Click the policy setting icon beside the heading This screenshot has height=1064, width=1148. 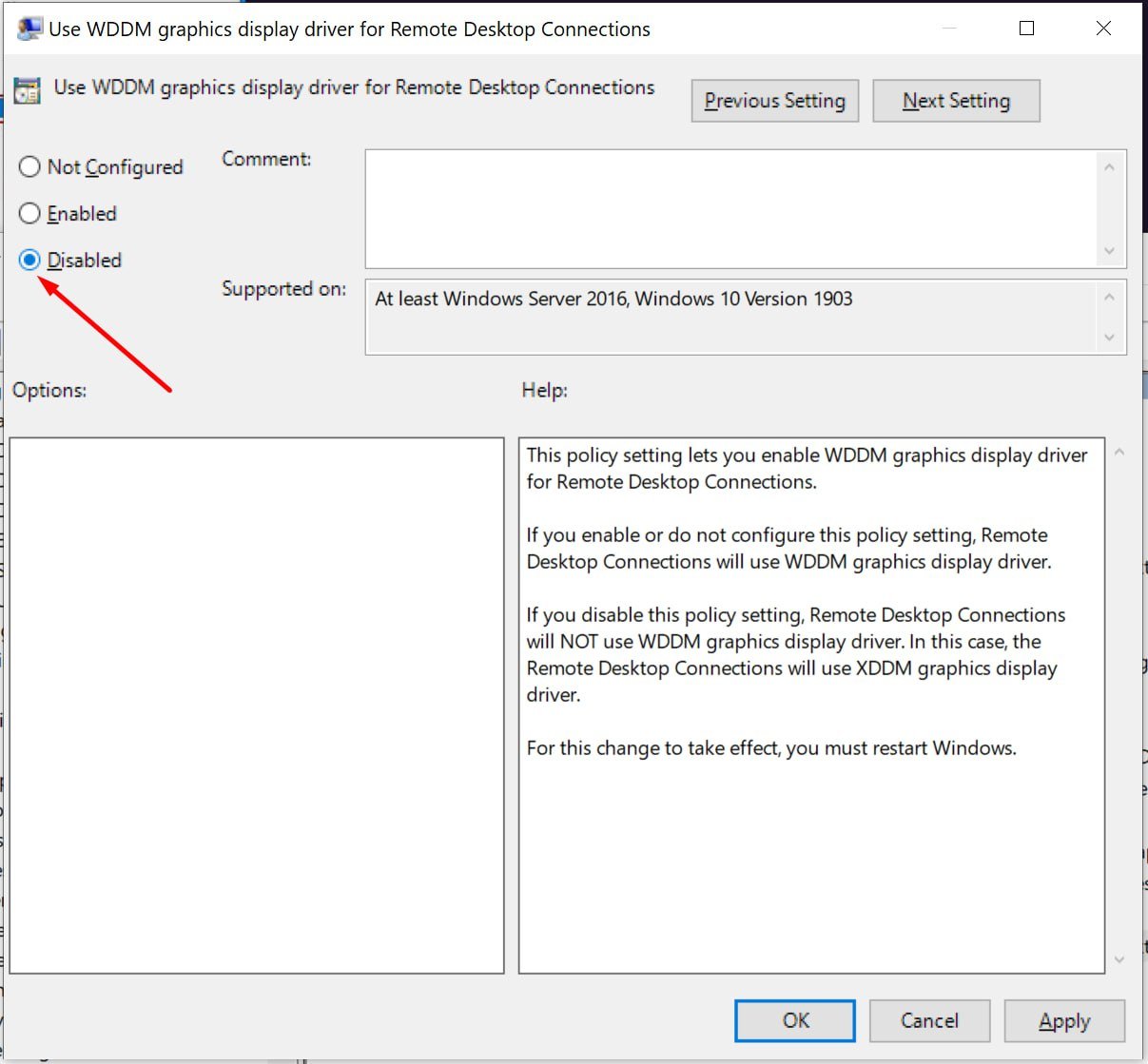(28, 90)
